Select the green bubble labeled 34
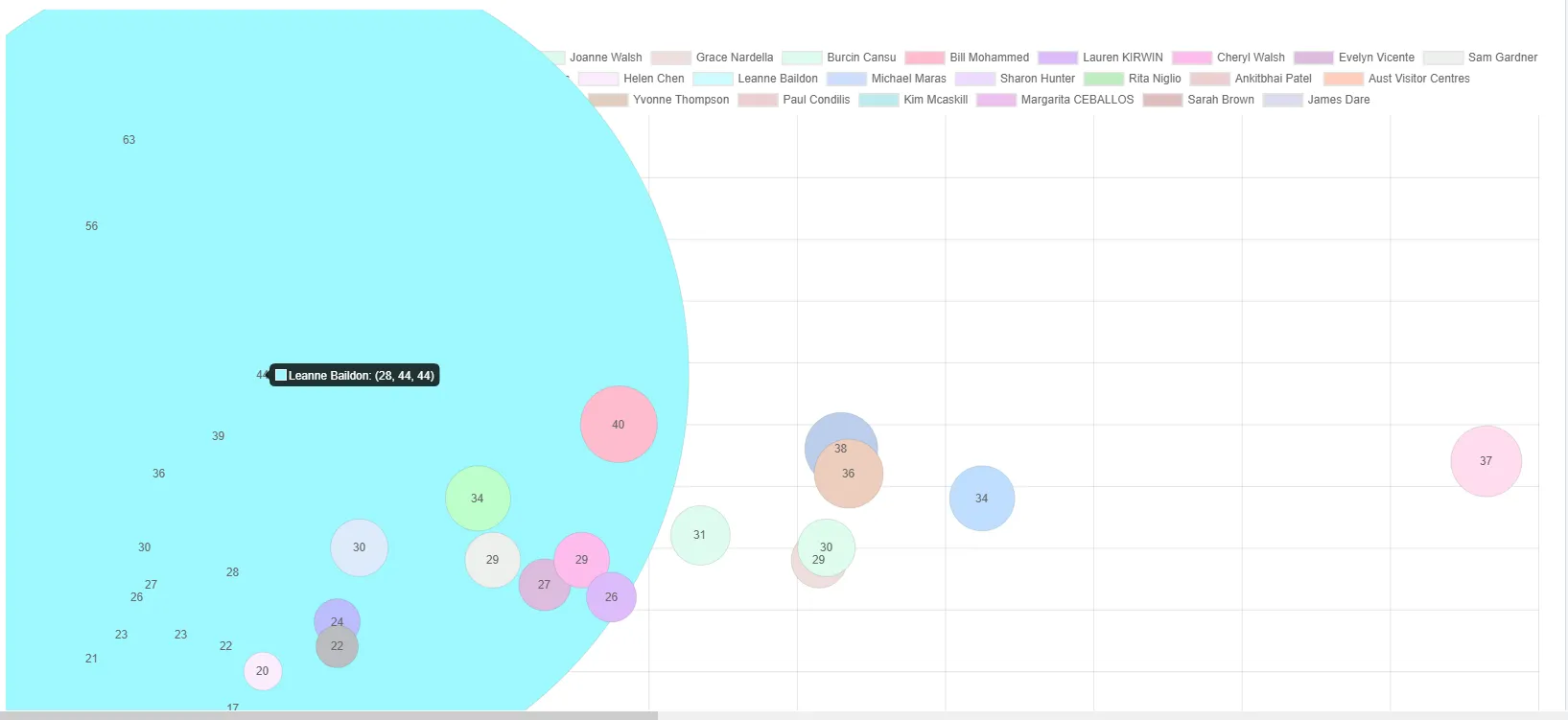 point(478,499)
